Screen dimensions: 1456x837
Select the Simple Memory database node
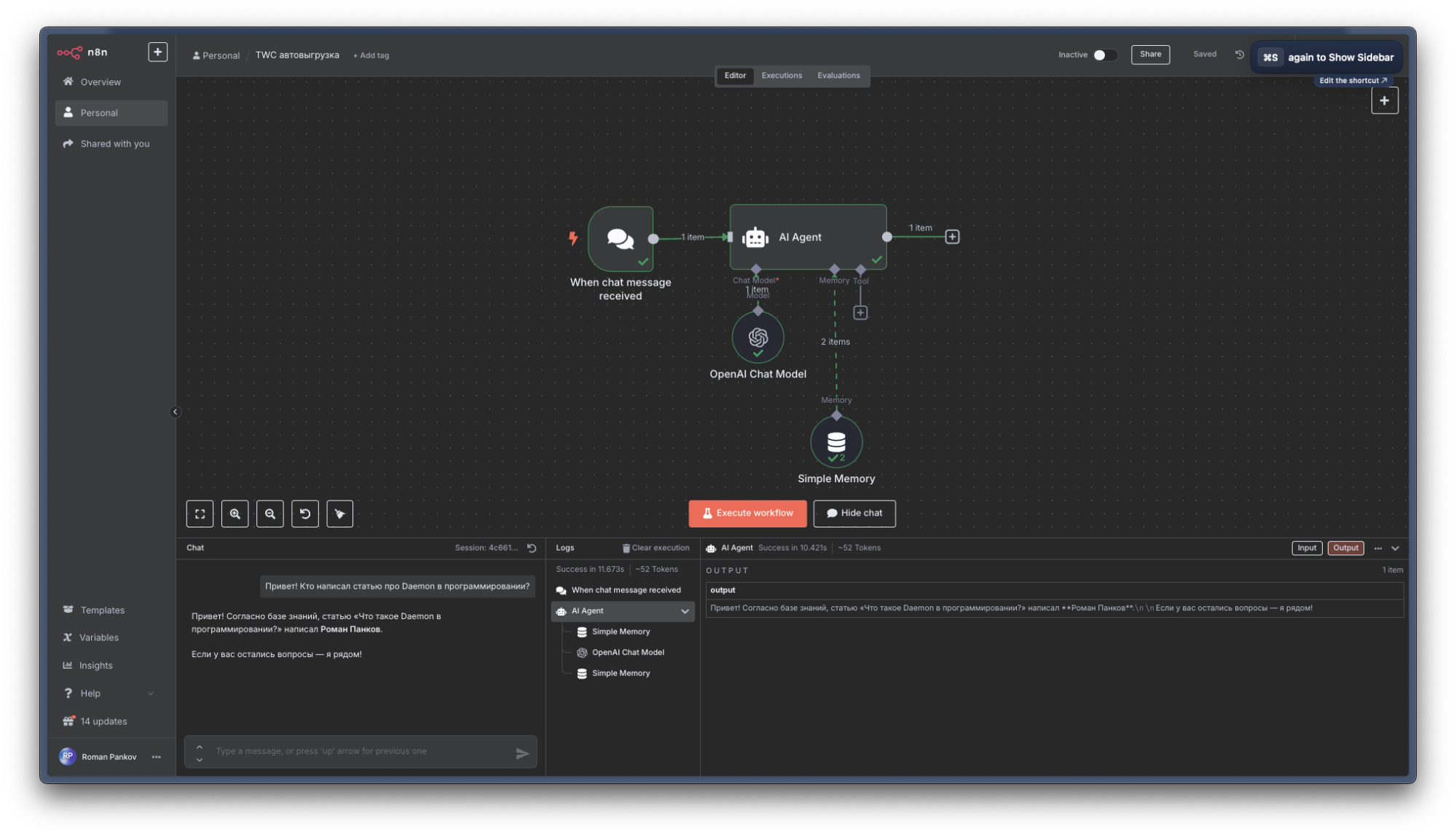click(x=835, y=441)
